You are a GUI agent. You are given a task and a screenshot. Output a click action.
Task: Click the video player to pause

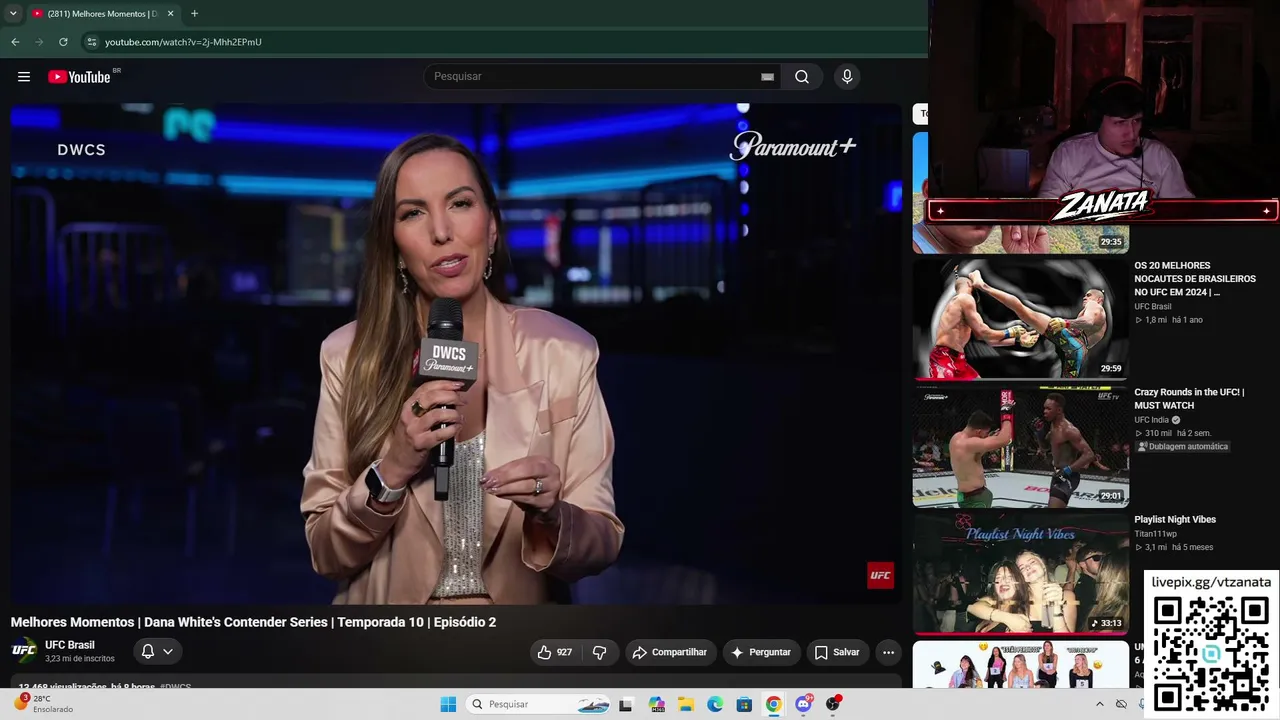point(456,353)
